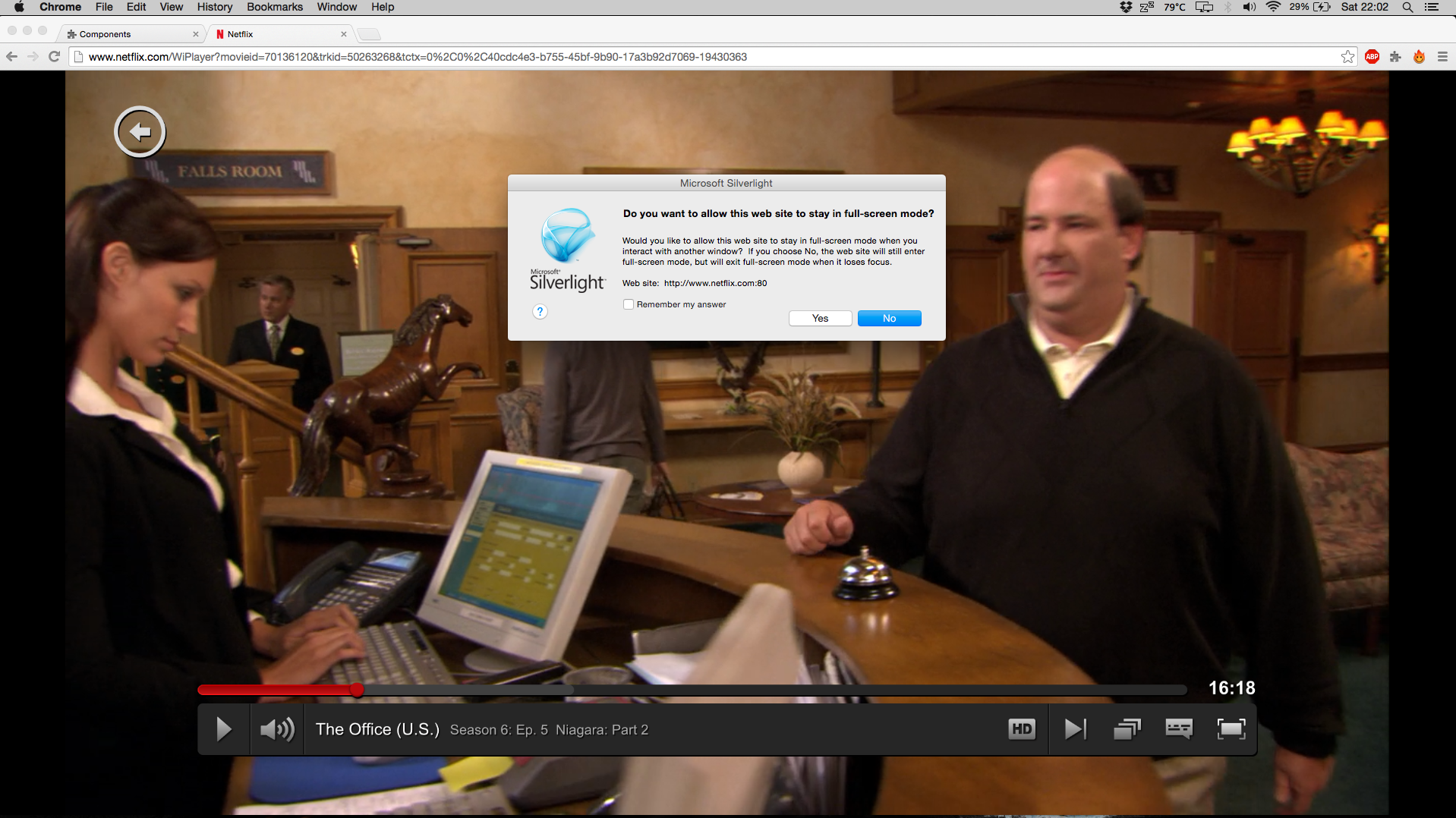Choose Yes in the Silverlight dialog
Image resolution: width=1456 pixels, height=818 pixels.
(820, 319)
